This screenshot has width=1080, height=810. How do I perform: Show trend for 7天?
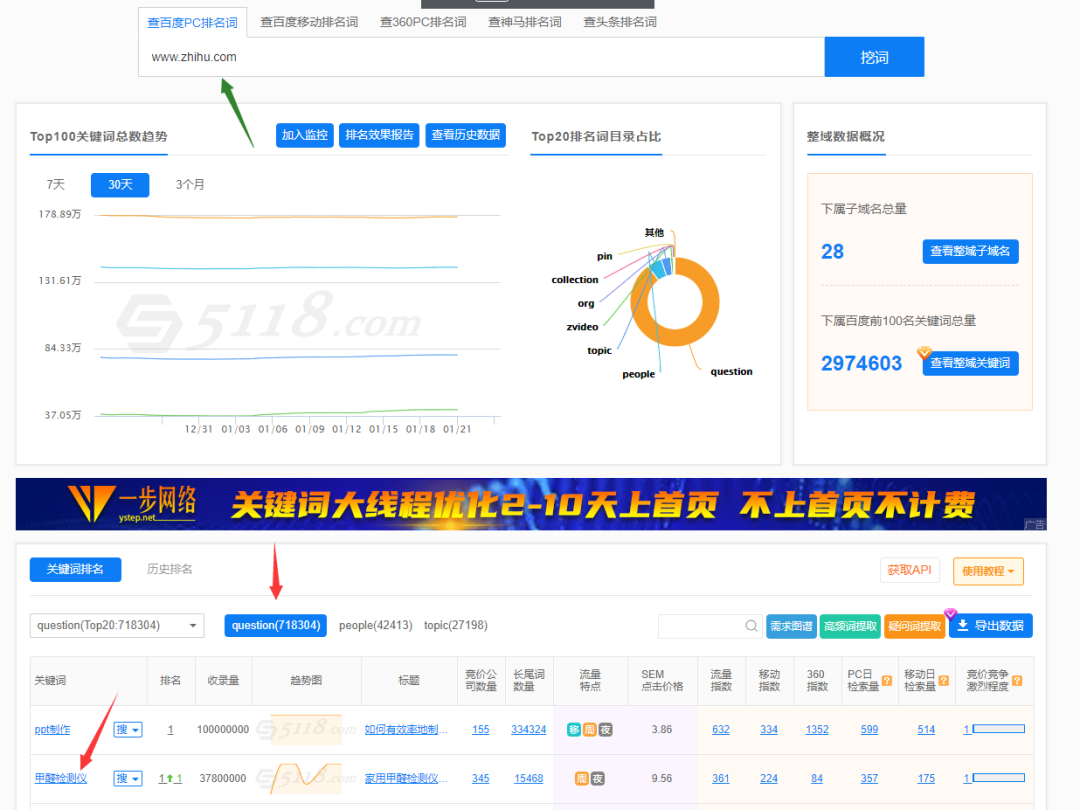(x=56, y=185)
